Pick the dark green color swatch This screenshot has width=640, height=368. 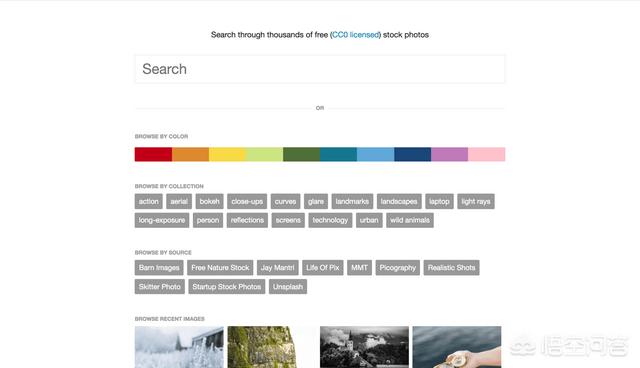click(301, 155)
